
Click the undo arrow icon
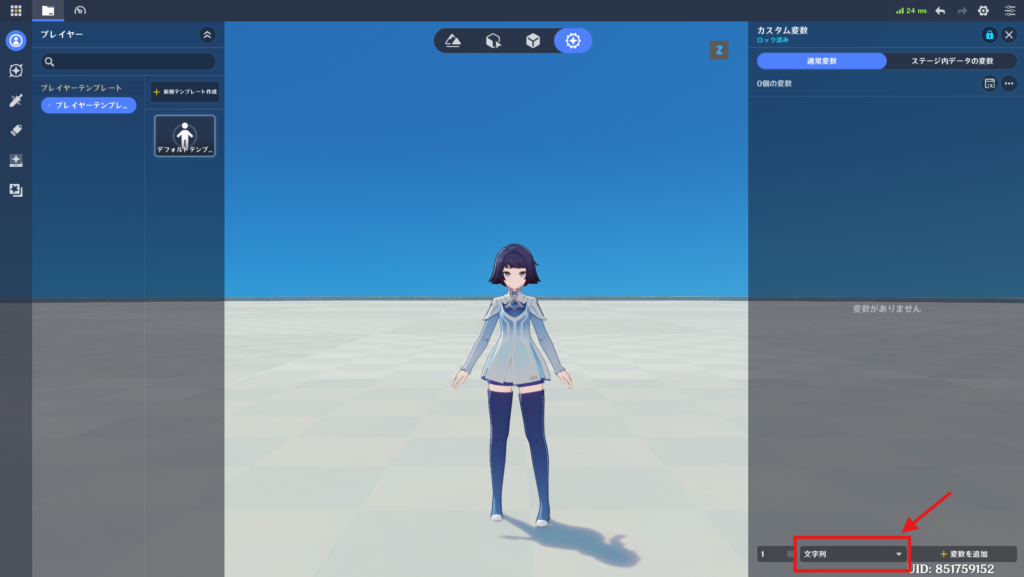[x=940, y=10]
